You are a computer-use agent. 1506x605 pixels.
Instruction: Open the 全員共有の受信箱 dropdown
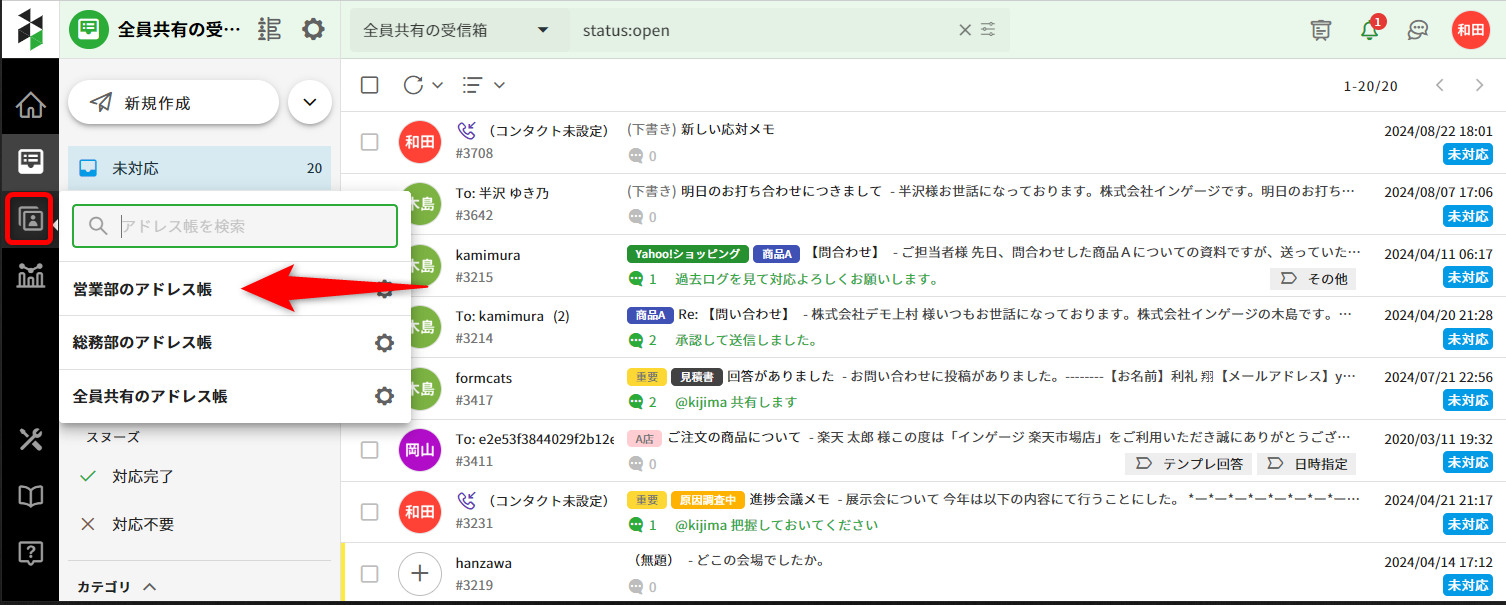point(457,30)
